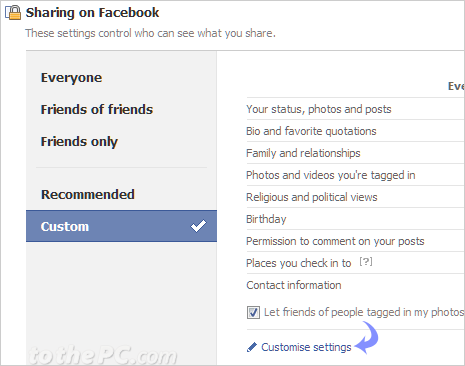Click the [?] help icon beside Places
The width and height of the screenshot is (465, 366).
coord(366,262)
